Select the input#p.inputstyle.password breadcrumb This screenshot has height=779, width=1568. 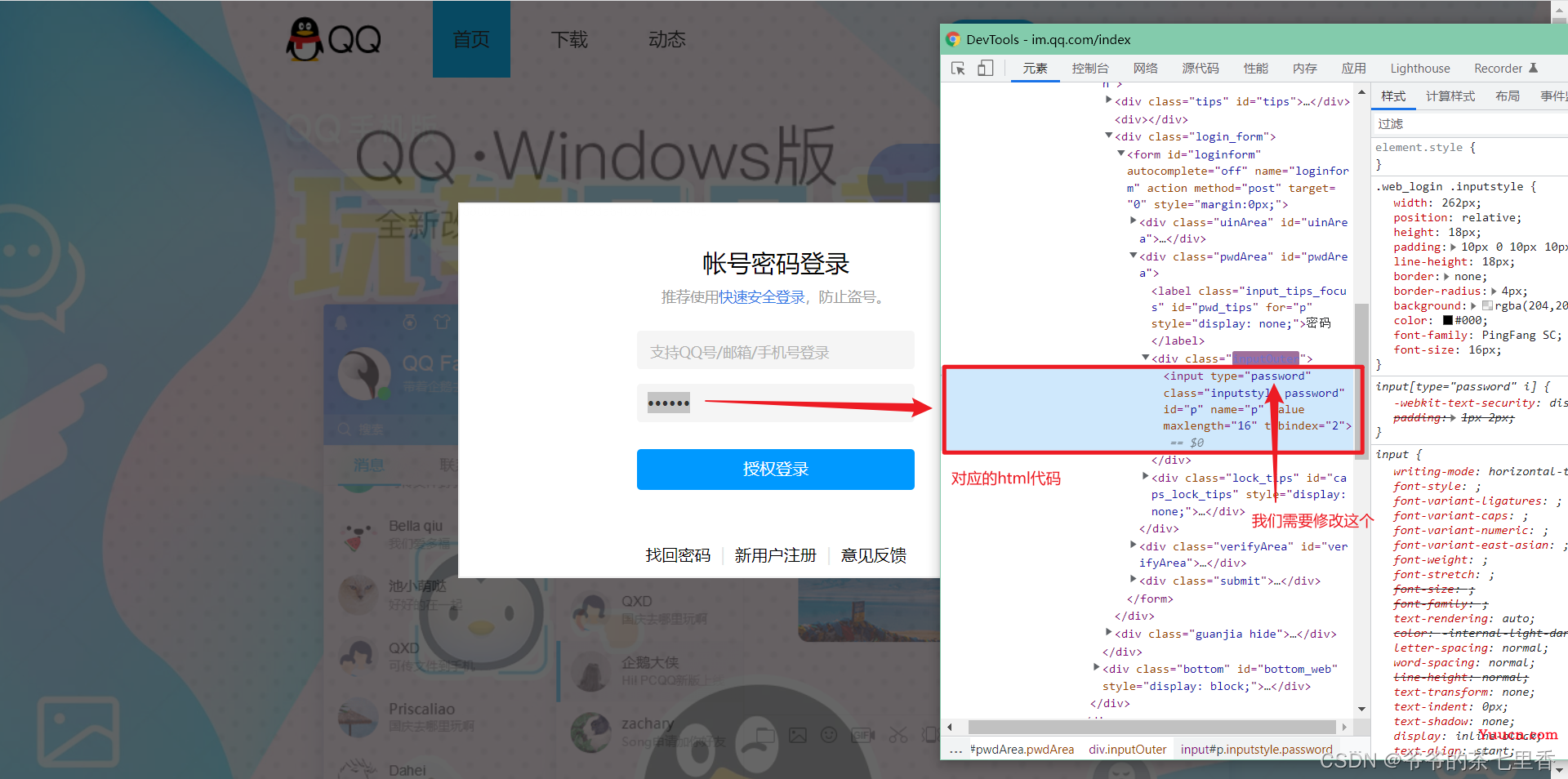pyautogui.click(x=1256, y=750)
